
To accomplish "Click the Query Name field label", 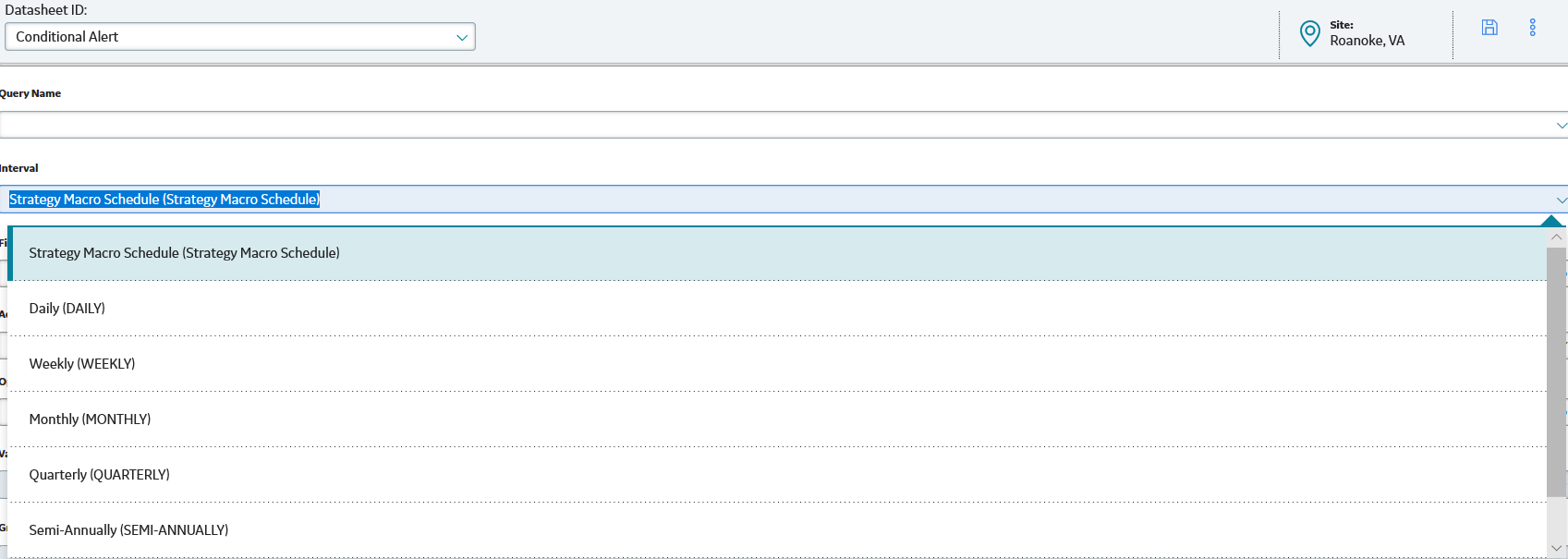I will tap(31, 93).
